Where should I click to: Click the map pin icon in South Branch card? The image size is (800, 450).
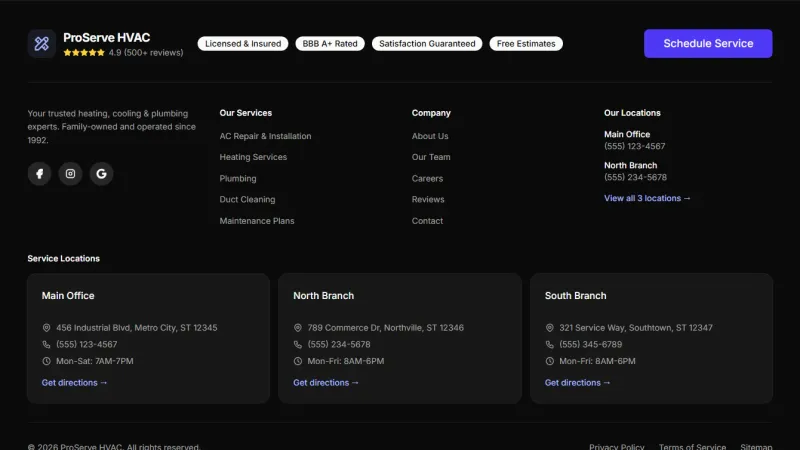pyautogui.click(x=549, y=328)
